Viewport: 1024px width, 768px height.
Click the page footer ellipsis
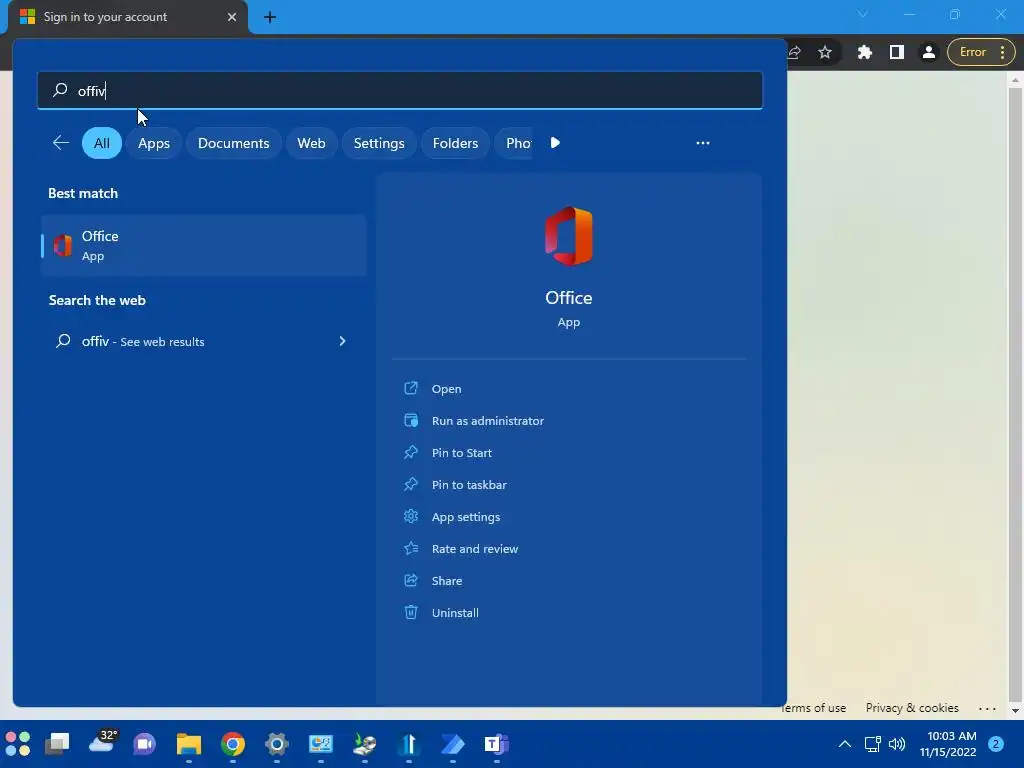coord(987,708)
